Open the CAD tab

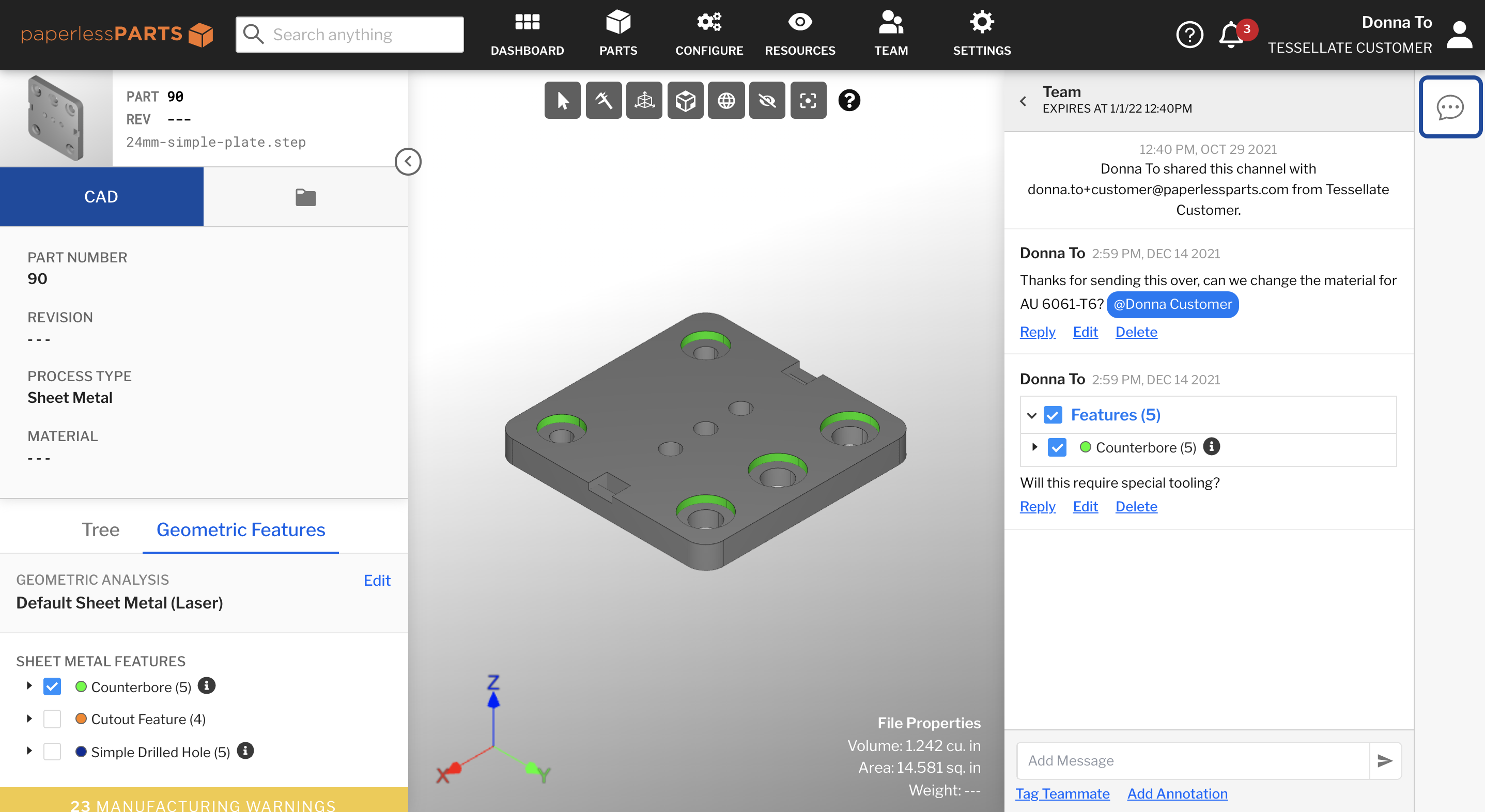click(x=101, y=196)
